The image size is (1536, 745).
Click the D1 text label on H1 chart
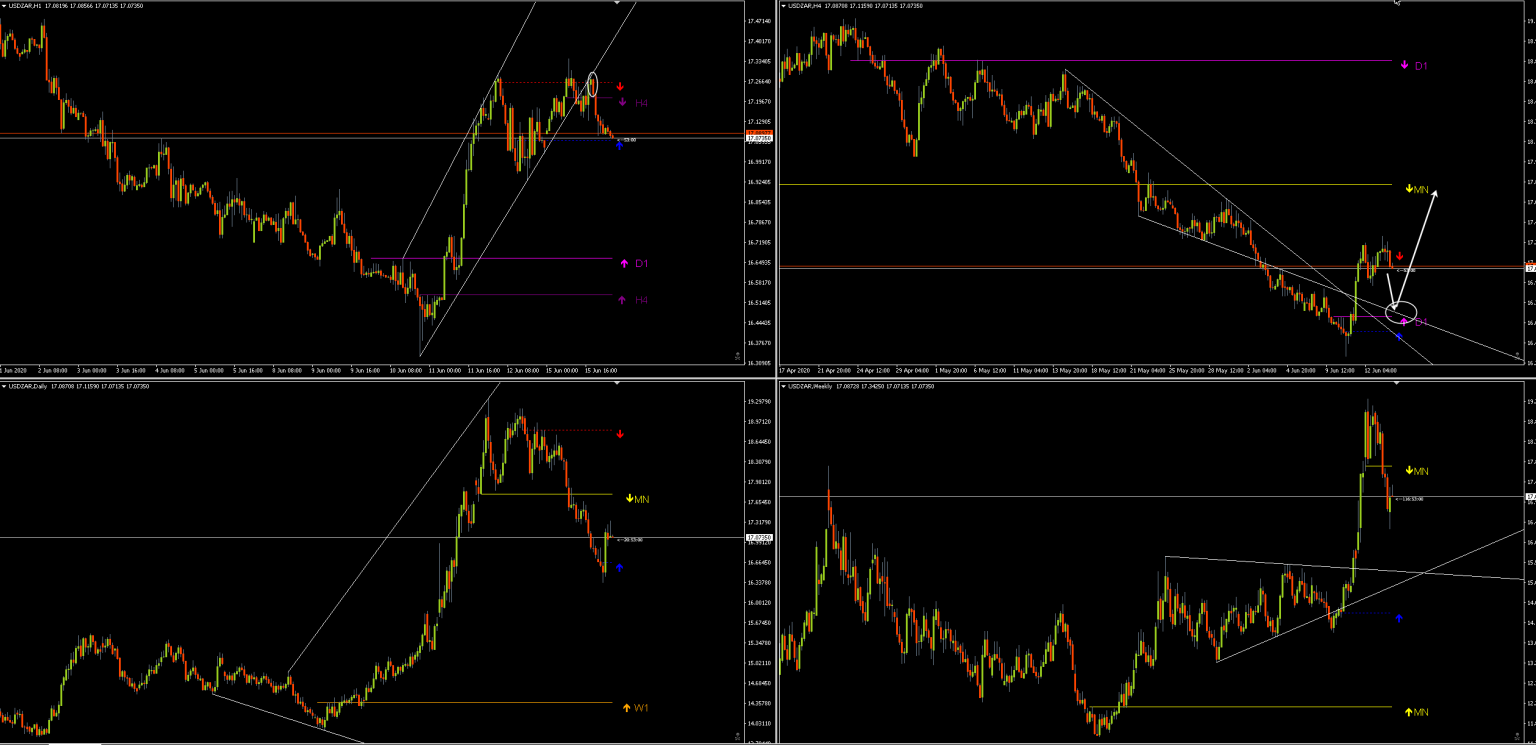tap(642, 264)
